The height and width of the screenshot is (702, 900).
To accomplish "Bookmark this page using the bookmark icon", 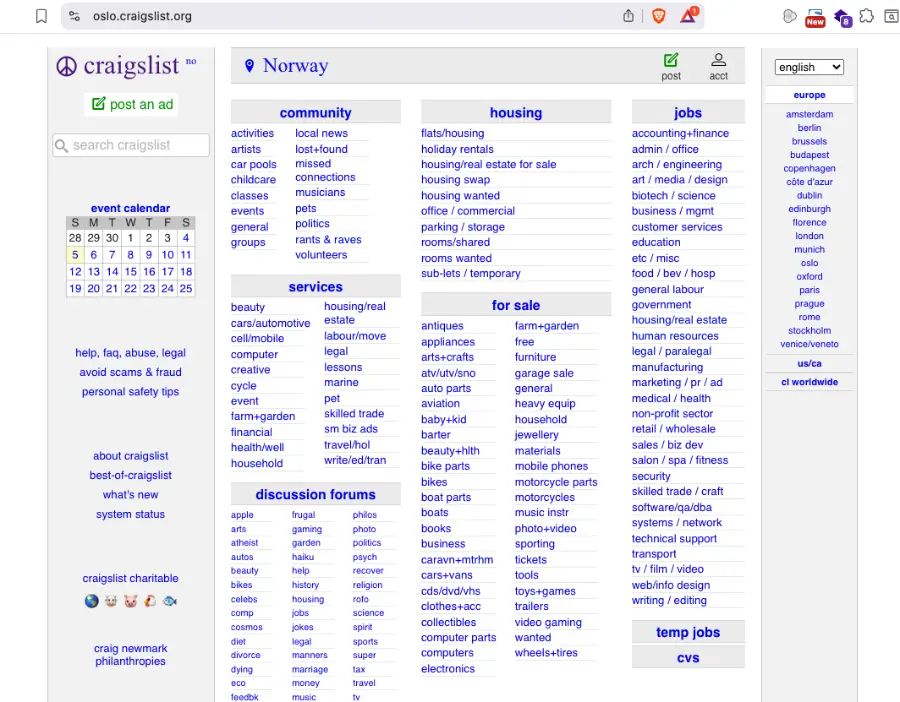I will [41, 16].
